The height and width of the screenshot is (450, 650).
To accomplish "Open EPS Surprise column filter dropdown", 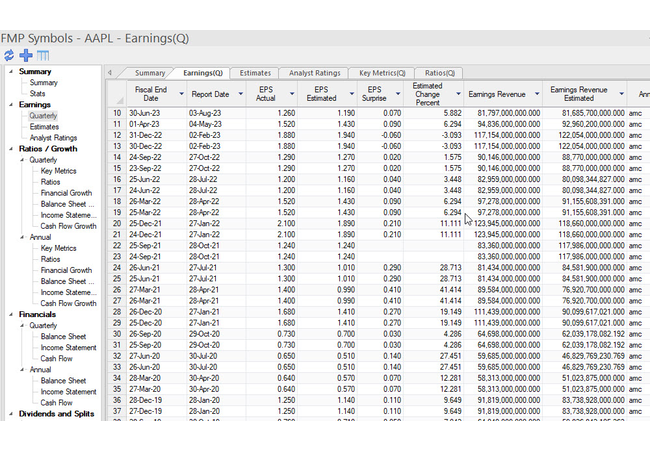I will tap(398, 94).
